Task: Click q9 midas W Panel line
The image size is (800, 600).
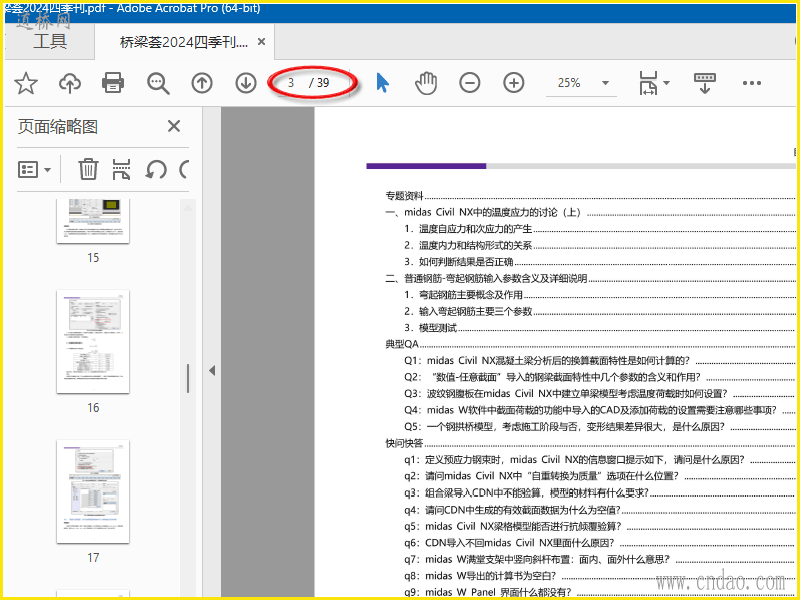Action: click(x=488, y=592)
